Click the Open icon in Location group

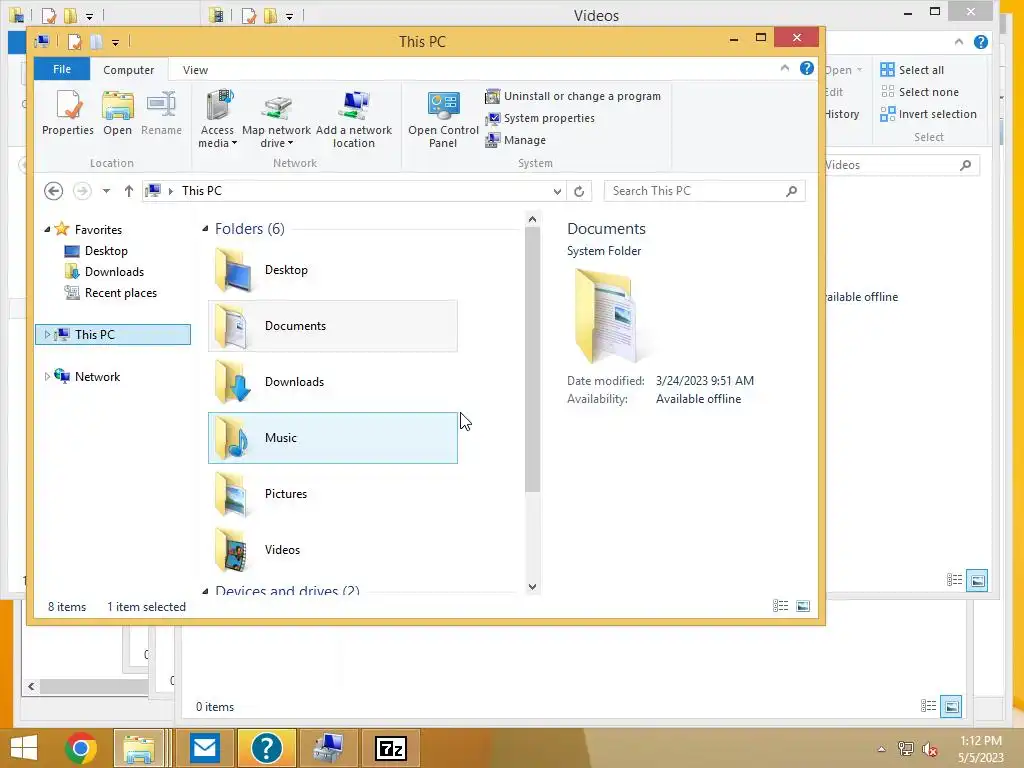(x=118, y=112)
